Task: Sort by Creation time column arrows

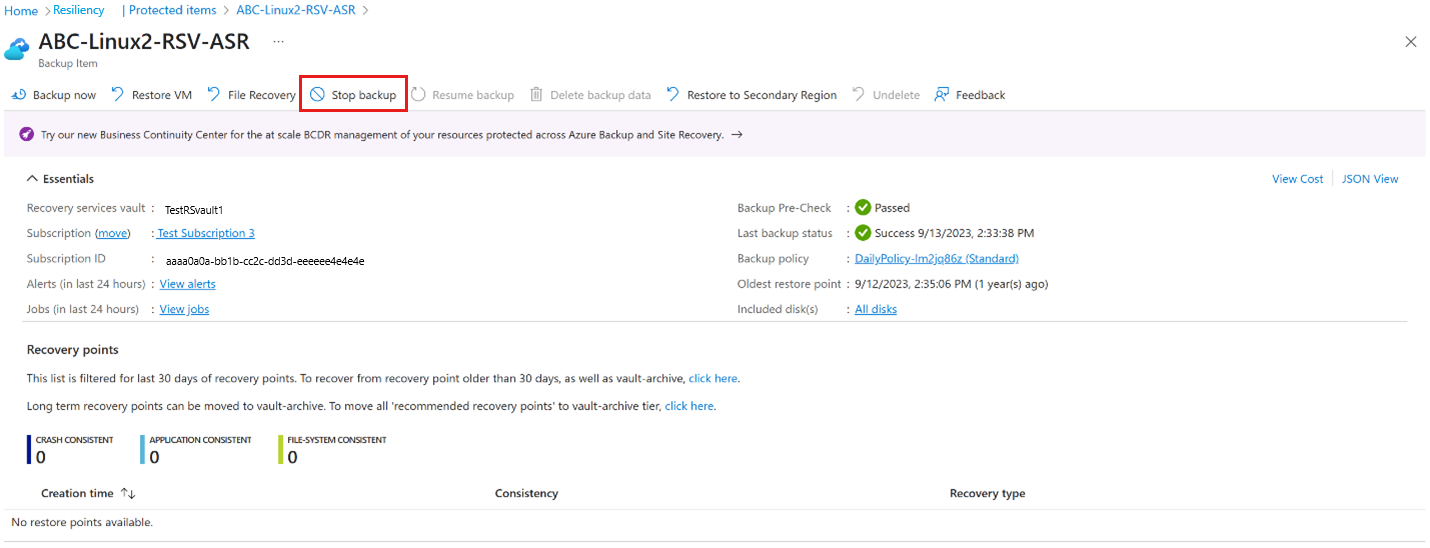Action: pyautogui.click(x=127, y=494)
